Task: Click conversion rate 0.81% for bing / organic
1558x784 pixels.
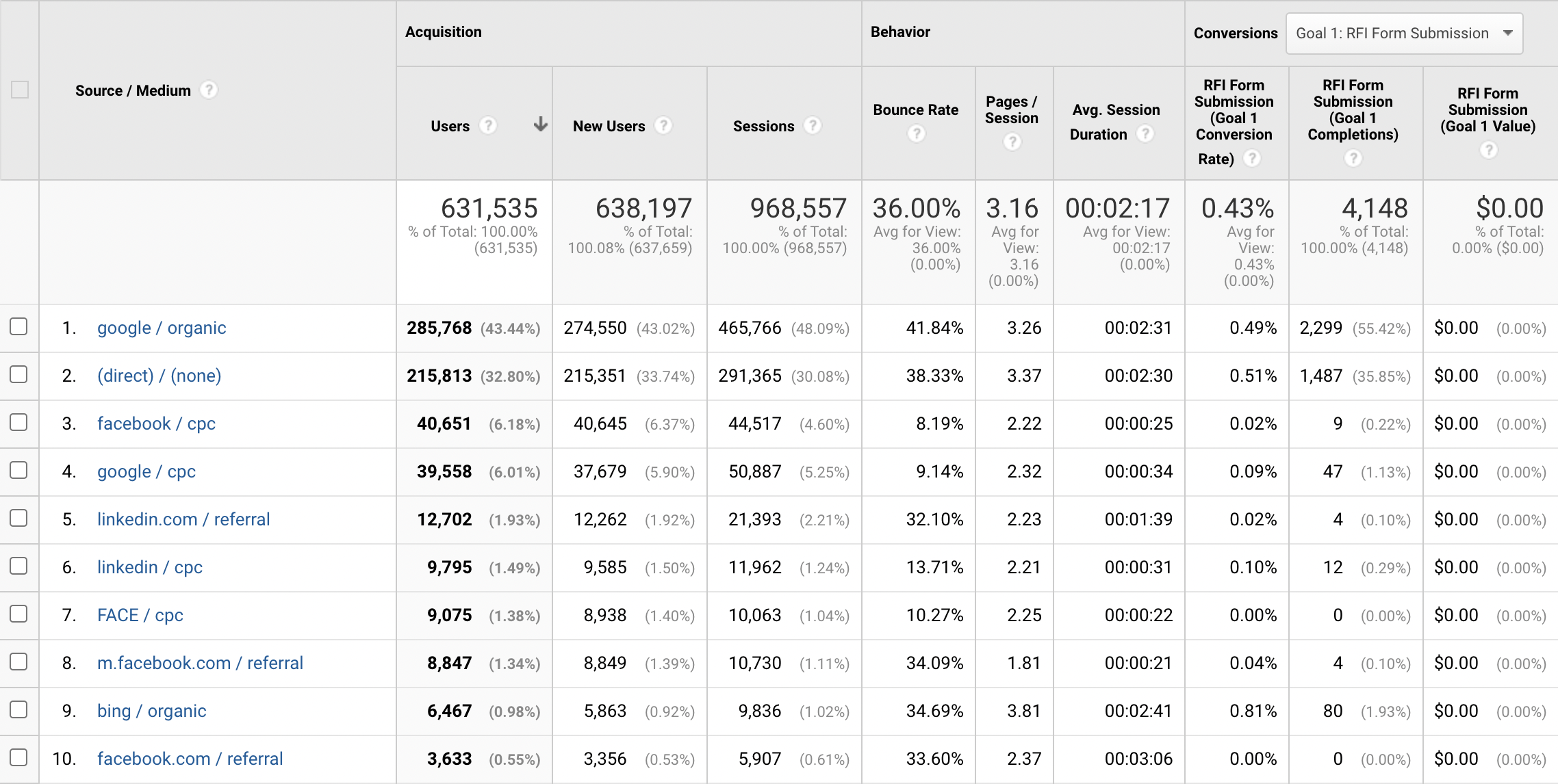Action: tap(1253, 711)
